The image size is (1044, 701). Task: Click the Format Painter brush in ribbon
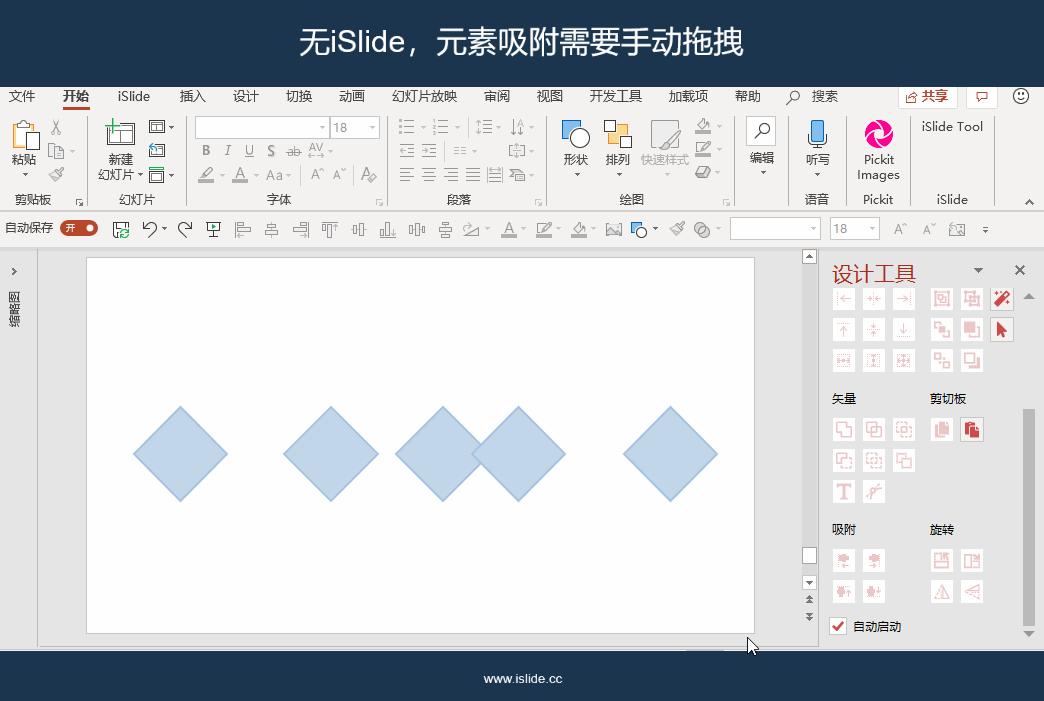click(57, 174)
